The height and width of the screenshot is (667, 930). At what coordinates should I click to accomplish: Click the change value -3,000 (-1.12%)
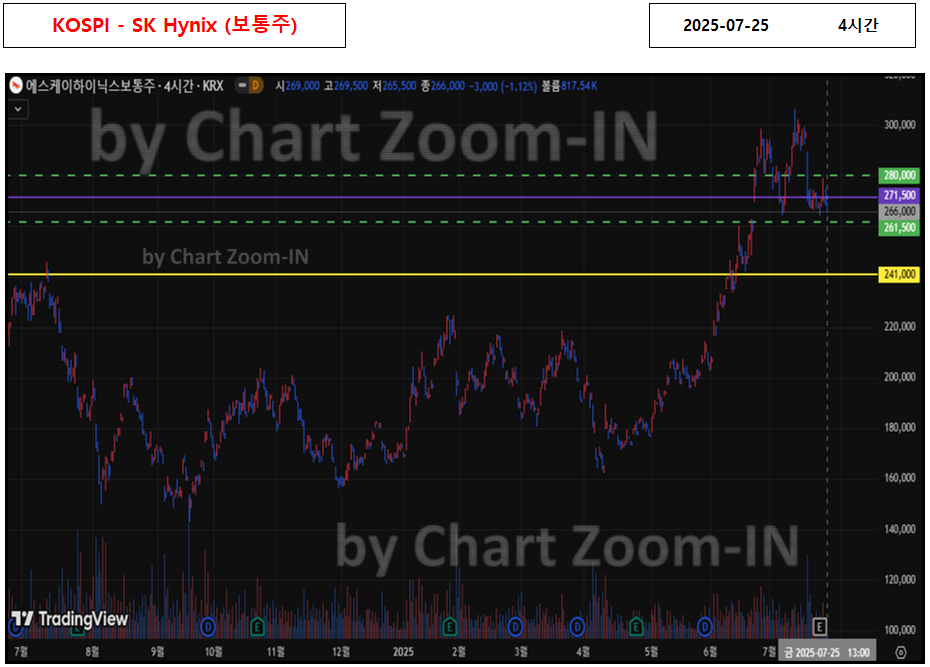click(x=503, y=87)
